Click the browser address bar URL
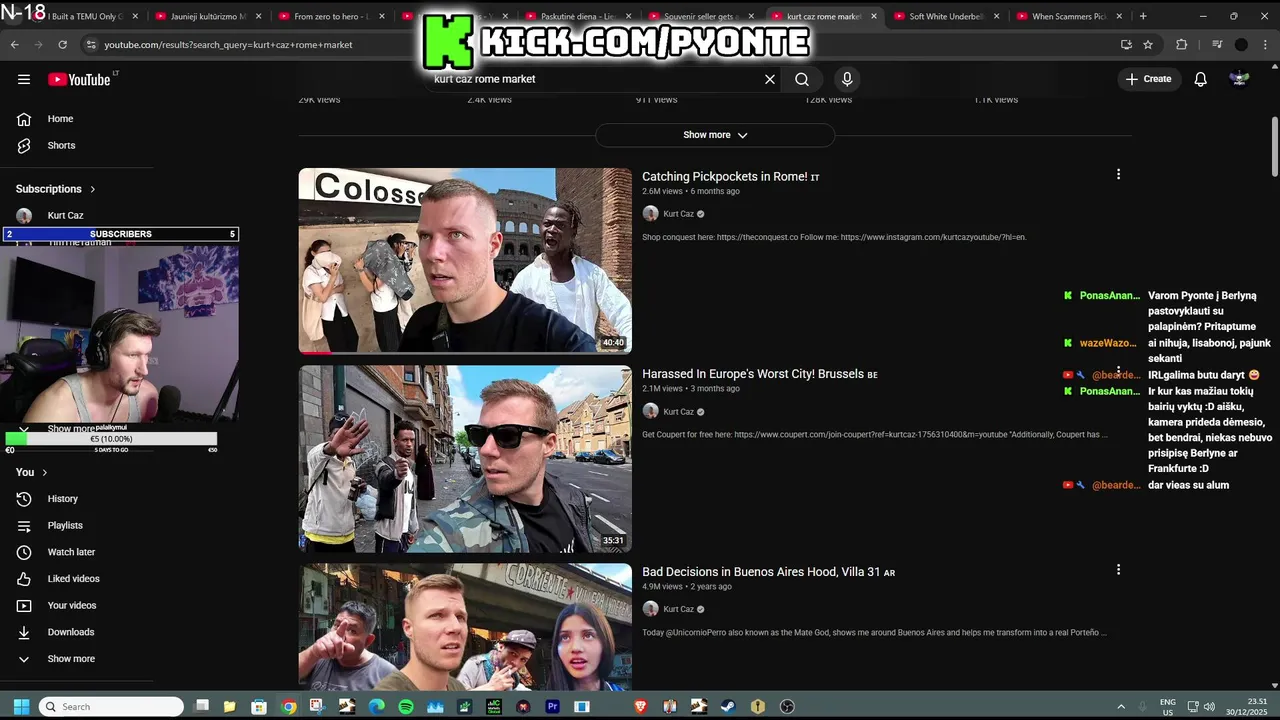 [228, 45]
